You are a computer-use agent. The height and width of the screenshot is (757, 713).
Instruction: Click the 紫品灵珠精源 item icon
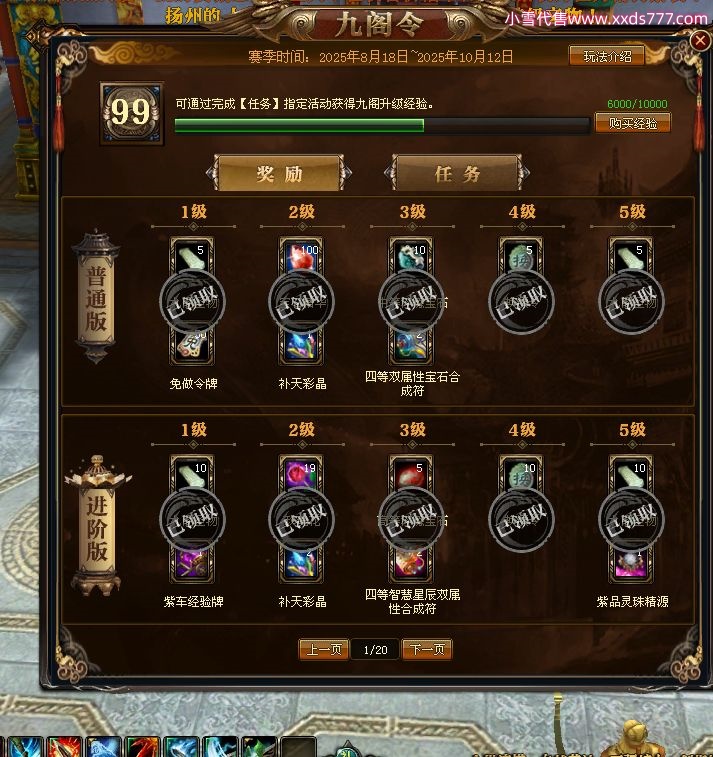click(631, 564)
